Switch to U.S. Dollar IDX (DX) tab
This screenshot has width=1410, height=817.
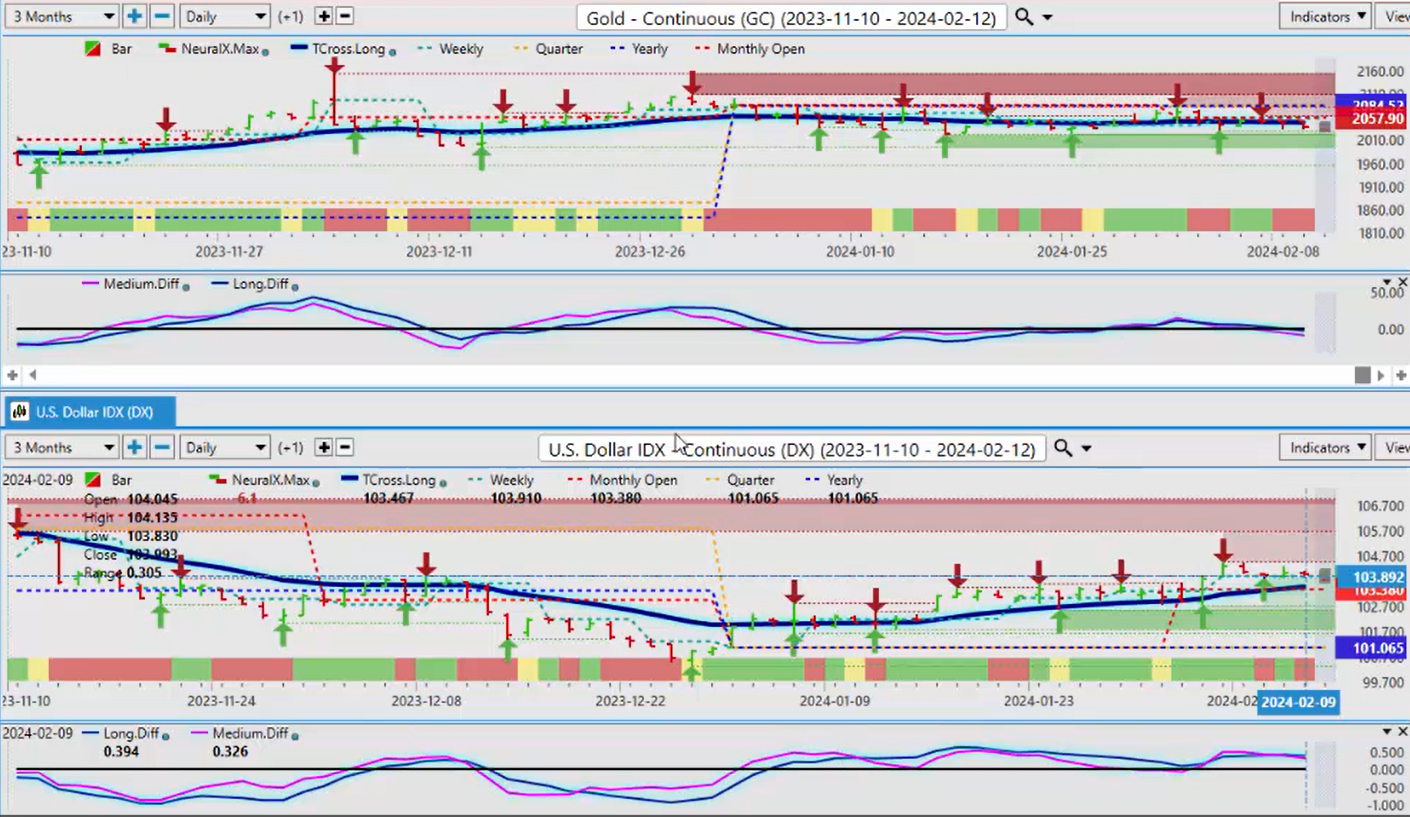pyautogui.click(x=91, y=411)
